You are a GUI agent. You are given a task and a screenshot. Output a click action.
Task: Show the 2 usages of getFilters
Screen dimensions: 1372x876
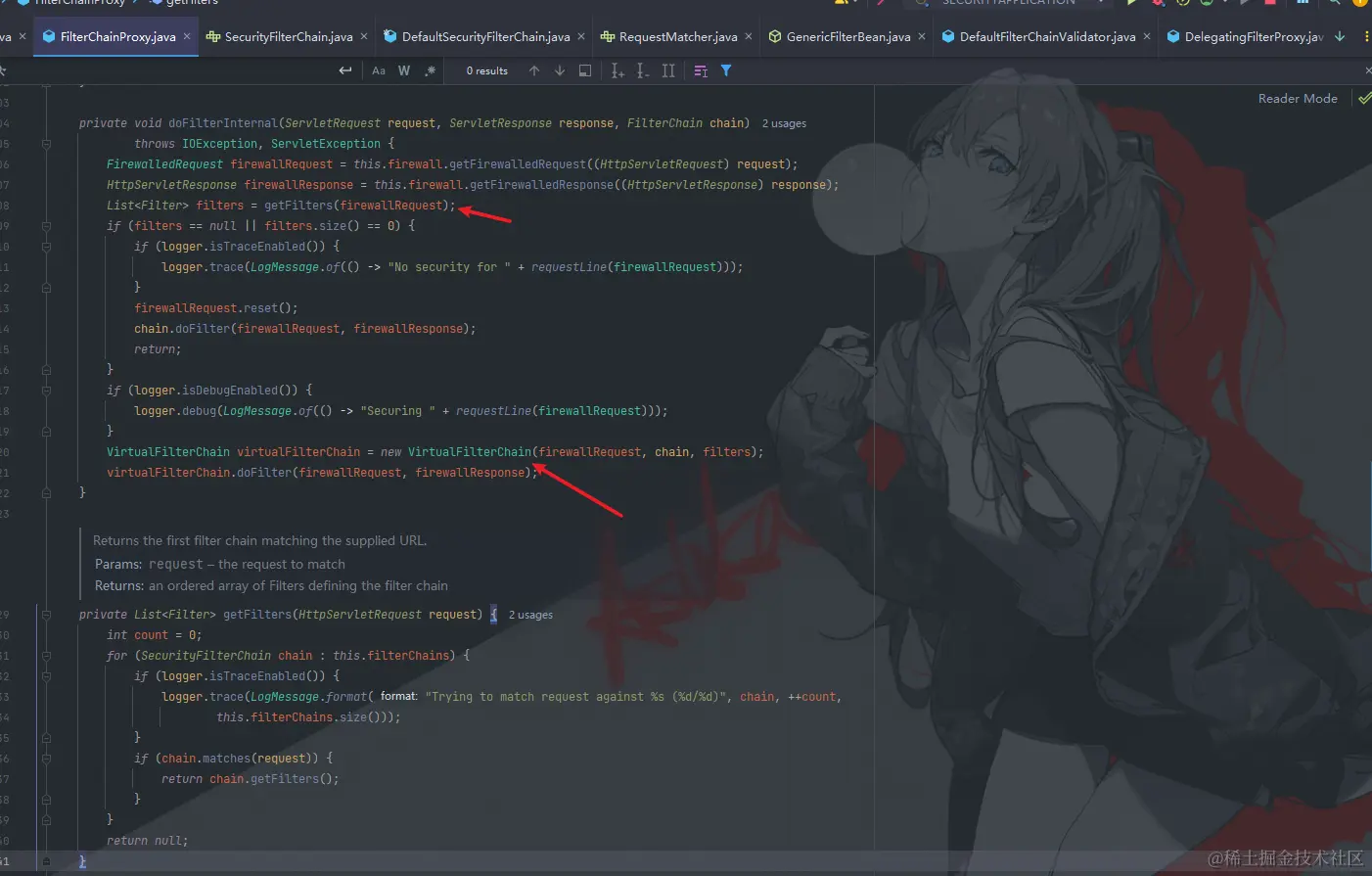click(x=530, y=615)
